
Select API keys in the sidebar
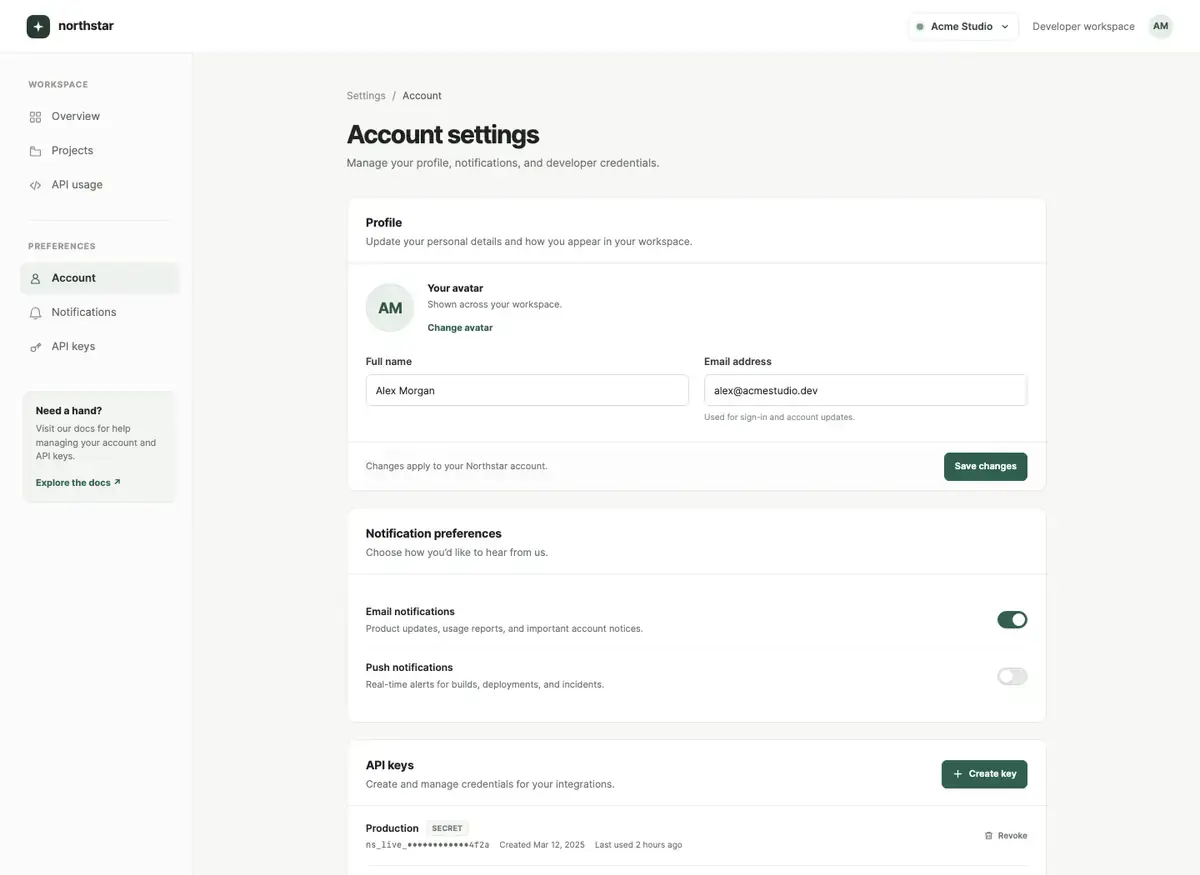tap(99, 347)
